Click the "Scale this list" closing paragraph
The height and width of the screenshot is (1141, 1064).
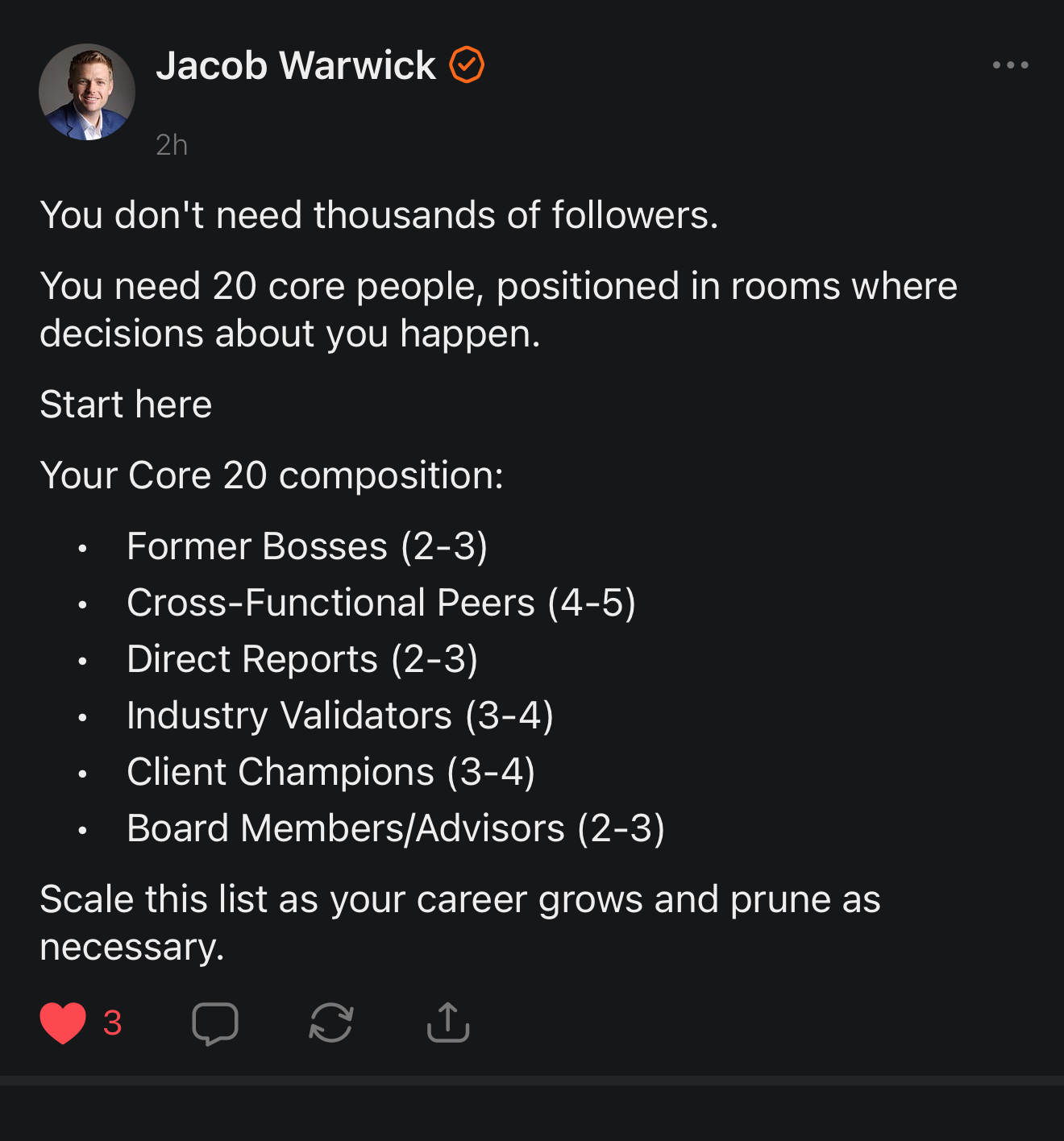coord(459,922)
